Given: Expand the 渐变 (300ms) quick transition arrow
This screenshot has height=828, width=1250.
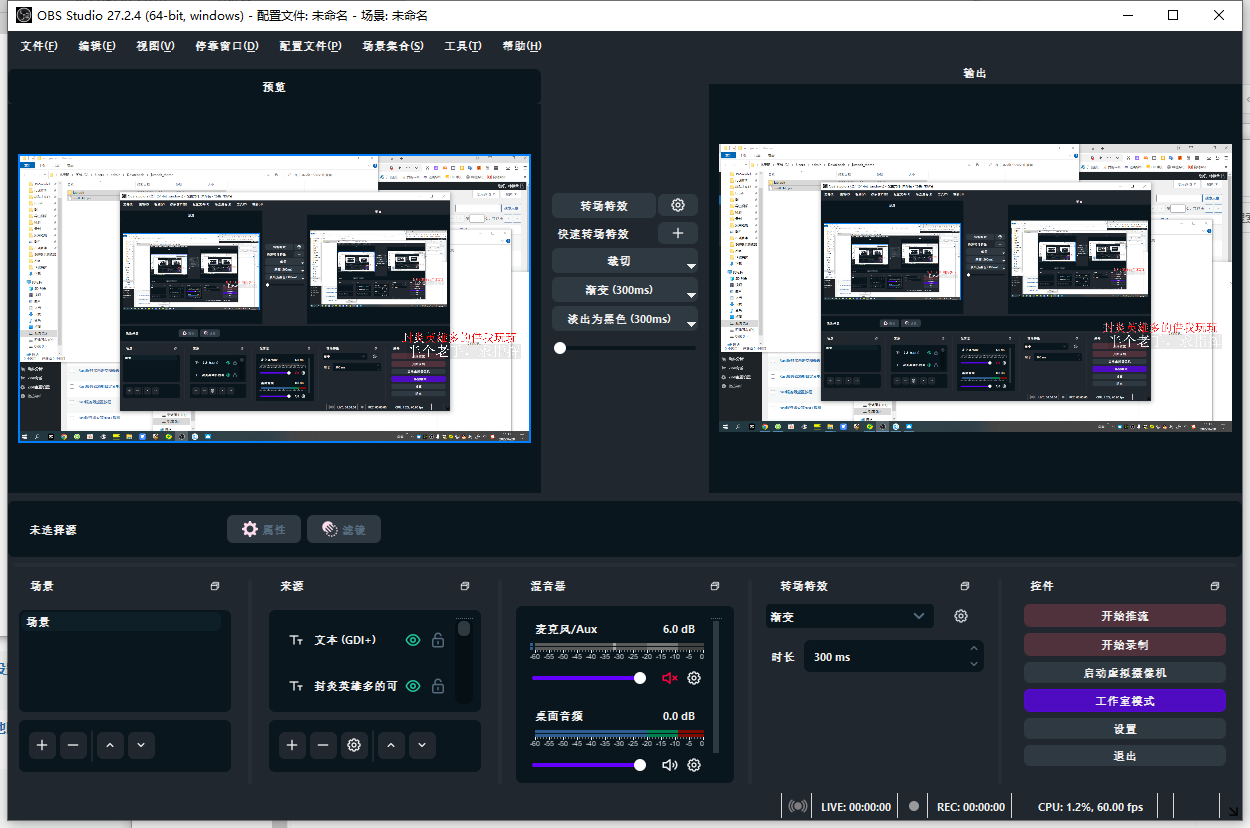Looking at the screenshot, I should click(x=690, y=295).
